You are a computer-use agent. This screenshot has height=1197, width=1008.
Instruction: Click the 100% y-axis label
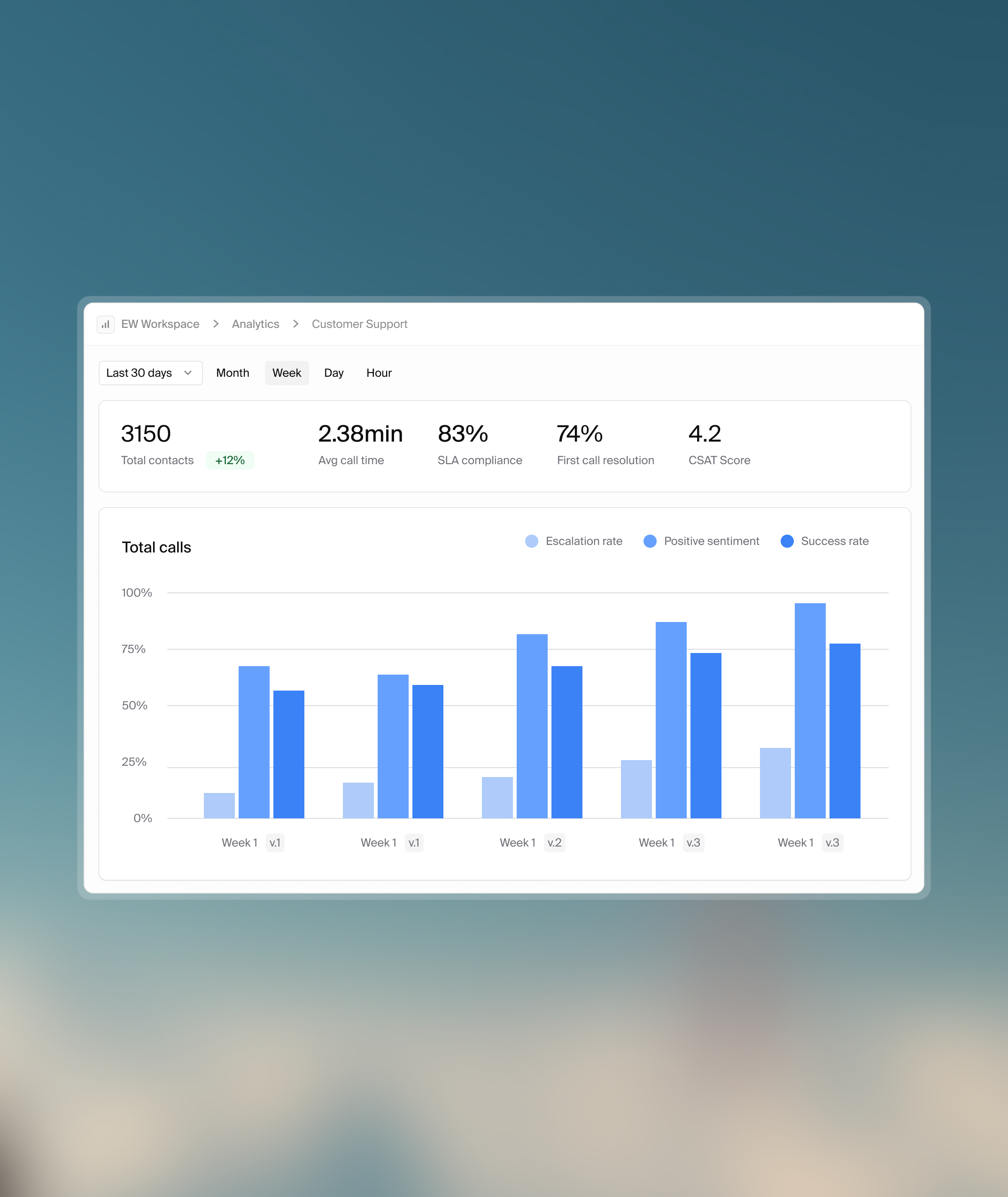coord(137,592)
